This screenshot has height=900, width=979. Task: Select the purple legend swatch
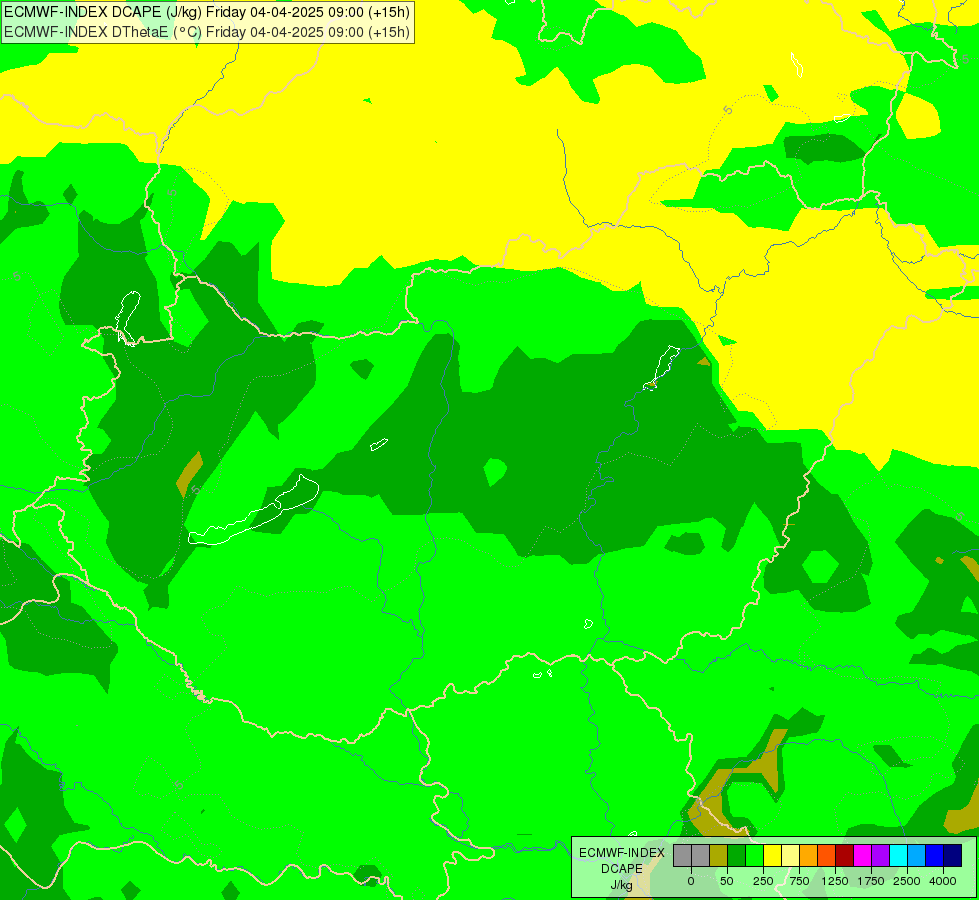(x=880, y=856)
